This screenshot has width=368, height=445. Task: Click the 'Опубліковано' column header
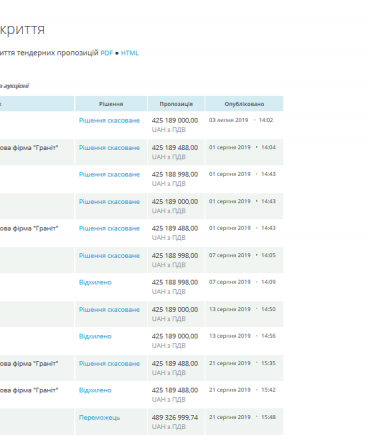244,104
